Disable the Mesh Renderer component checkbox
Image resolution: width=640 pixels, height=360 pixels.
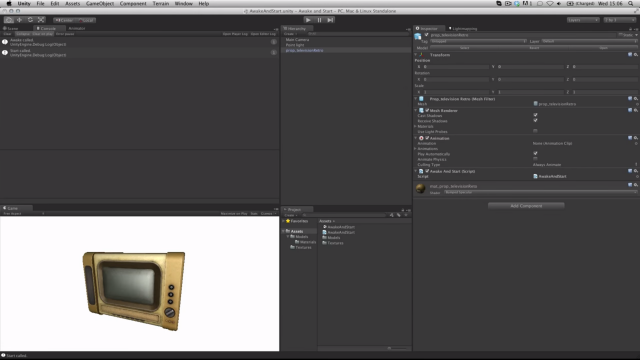point(427,111)
